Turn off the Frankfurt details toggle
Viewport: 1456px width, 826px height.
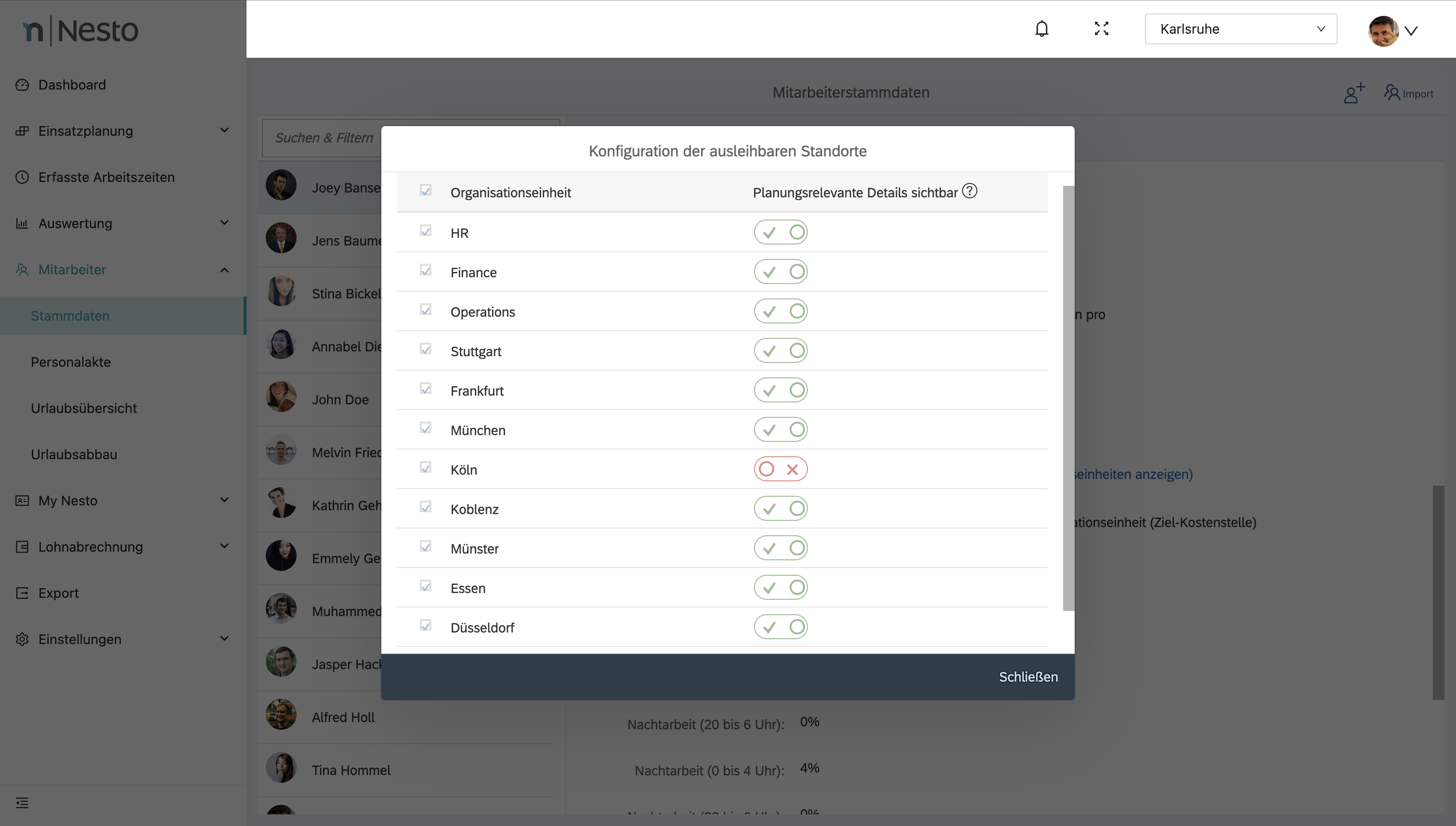pos(780,390)
